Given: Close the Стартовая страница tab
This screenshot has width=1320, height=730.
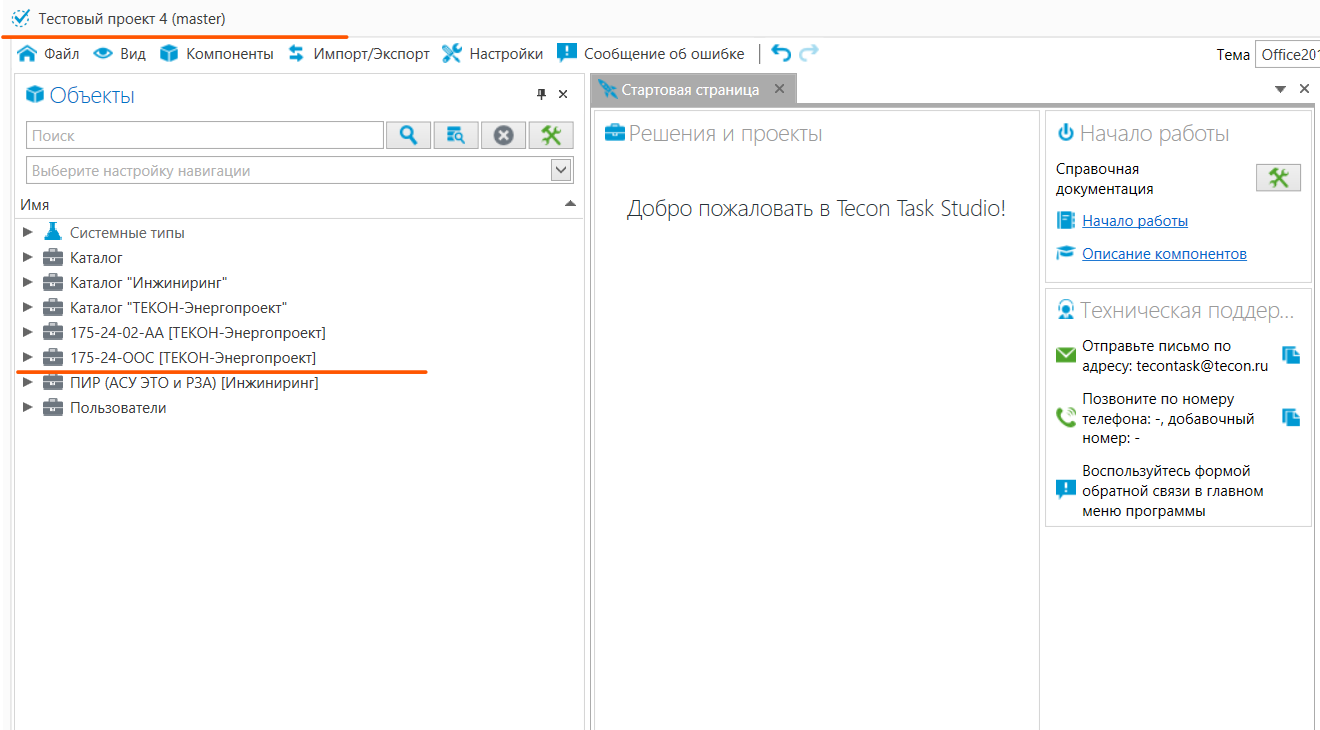Looking at the screenshot, I should [x=780, y=89].
